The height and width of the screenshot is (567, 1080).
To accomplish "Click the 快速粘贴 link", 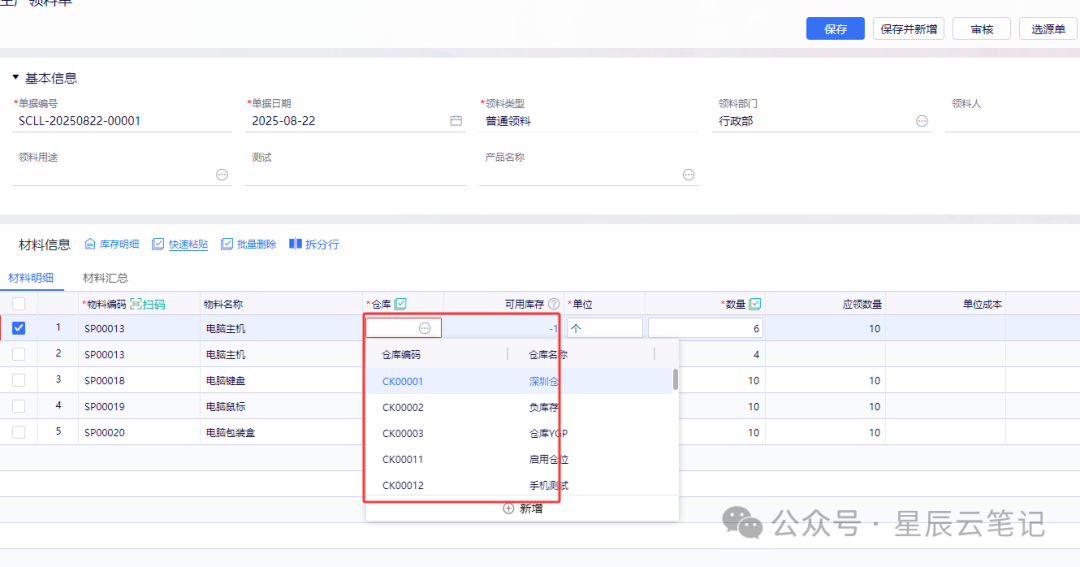I will click(188, 245).
